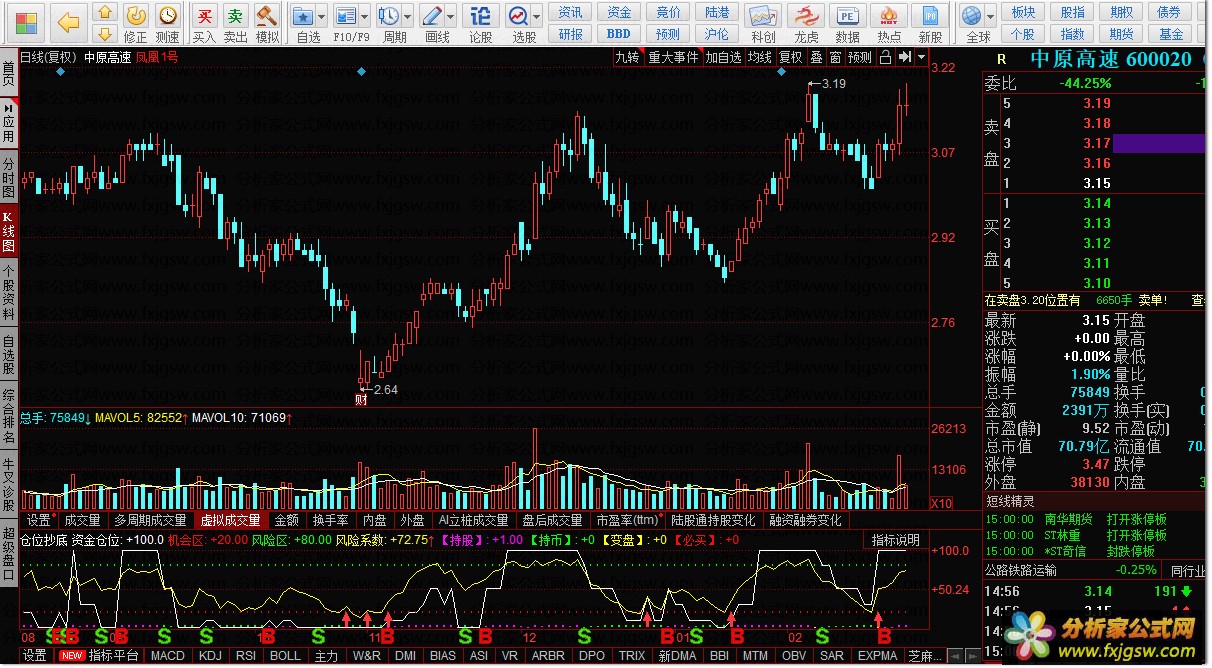Expand the 周期 period dropdown arrow
Viewport: 1212px width, 668px height.
click(408, 17)
